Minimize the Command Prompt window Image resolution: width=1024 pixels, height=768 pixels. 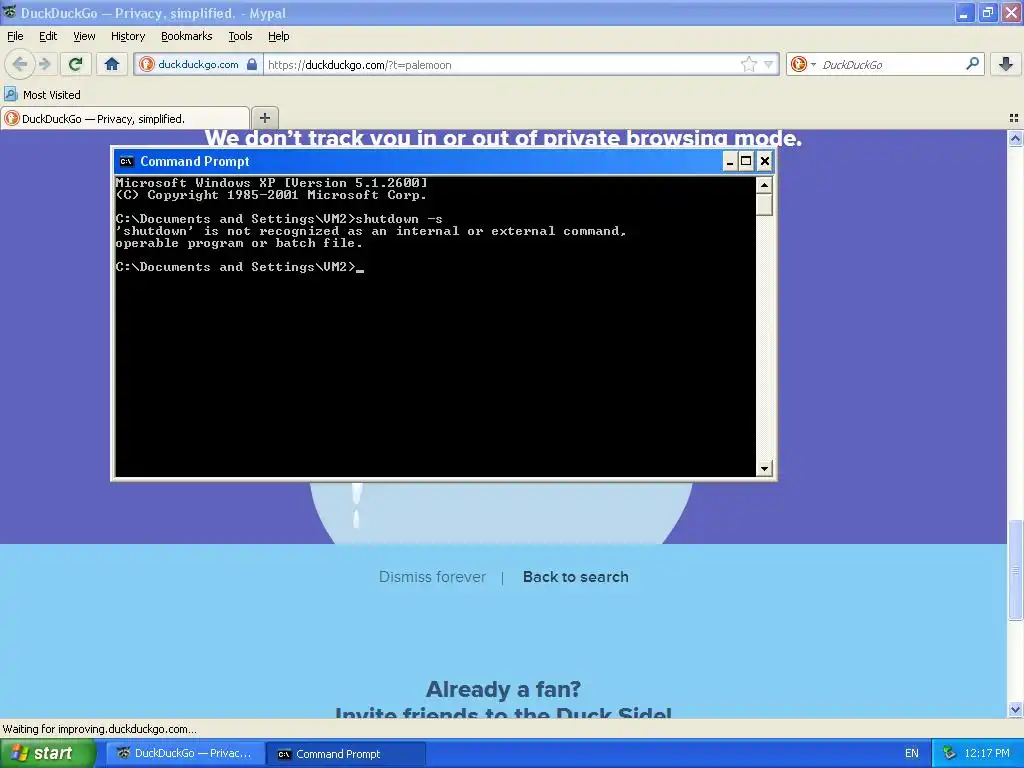tap(729, 161)
